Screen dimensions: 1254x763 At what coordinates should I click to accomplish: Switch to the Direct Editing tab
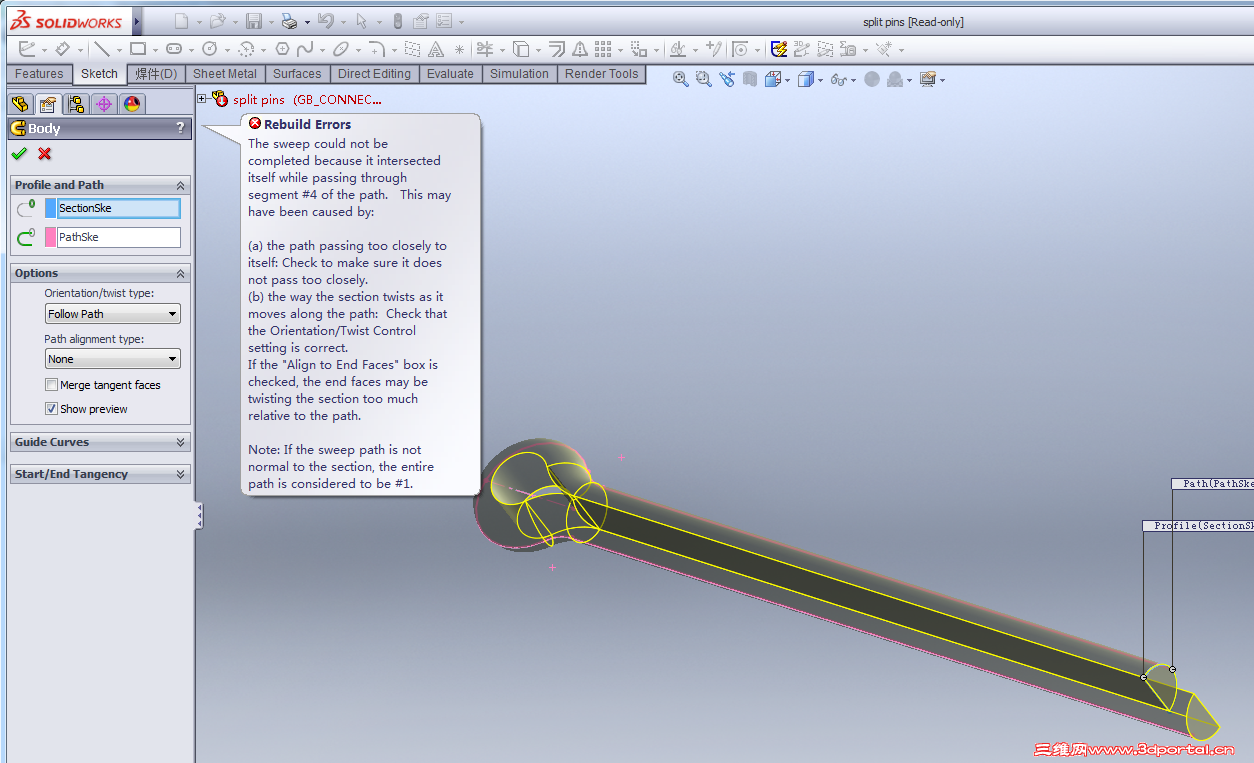(x=374, y=74)
